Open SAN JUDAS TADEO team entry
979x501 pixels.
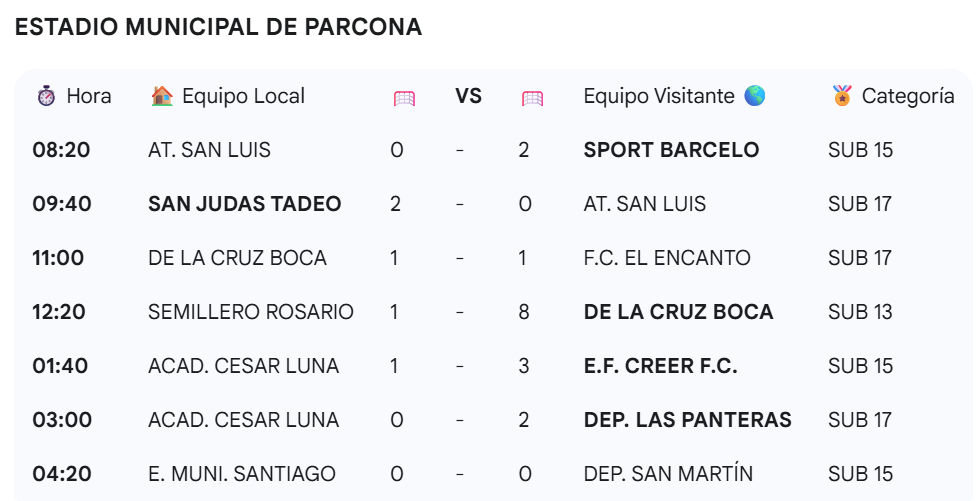click(x=245, y=204)
